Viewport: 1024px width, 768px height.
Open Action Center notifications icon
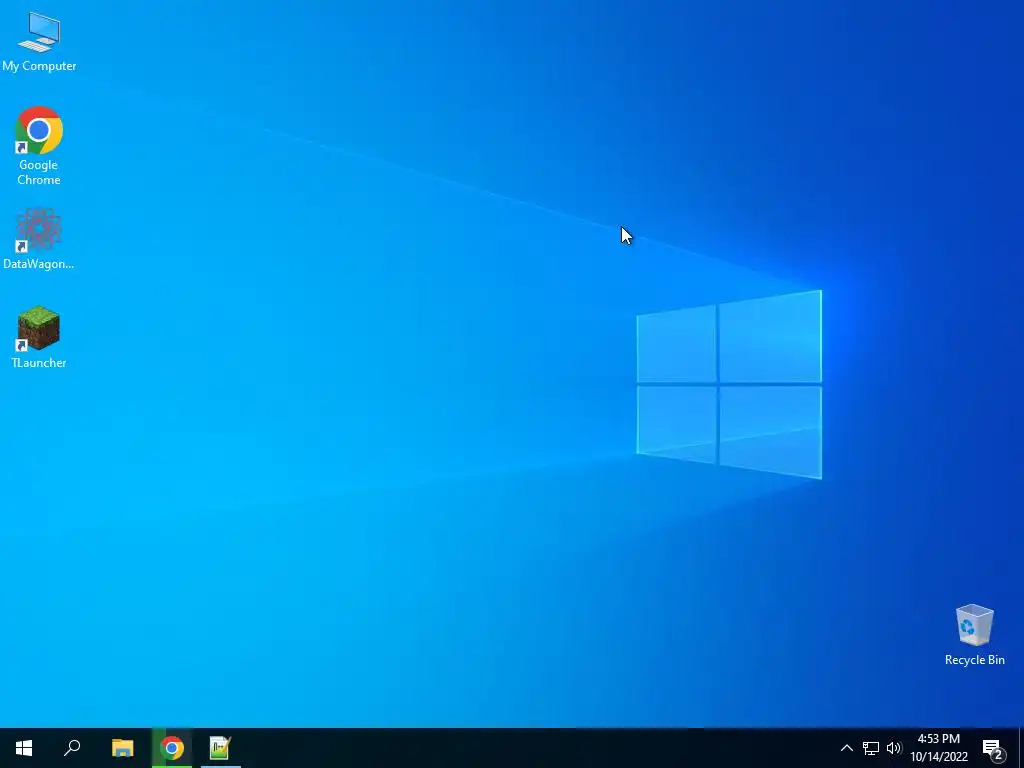click(x=993, y=748)
